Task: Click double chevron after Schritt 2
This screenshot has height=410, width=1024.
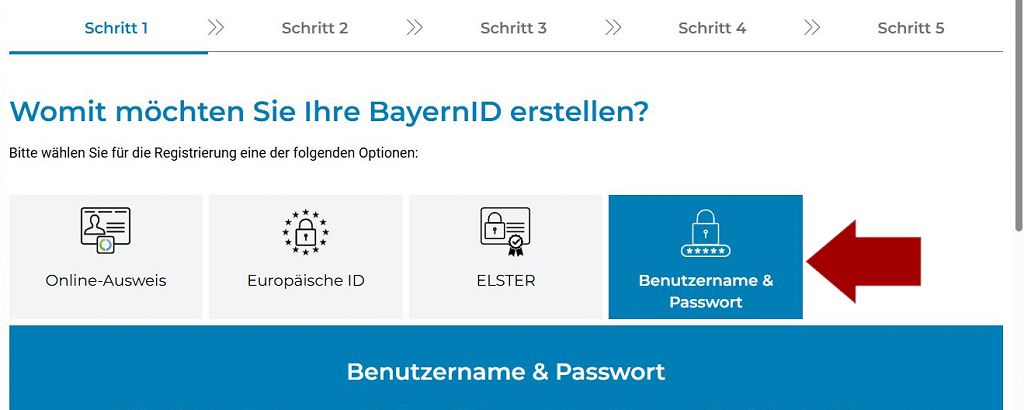Action: (414, 28)
